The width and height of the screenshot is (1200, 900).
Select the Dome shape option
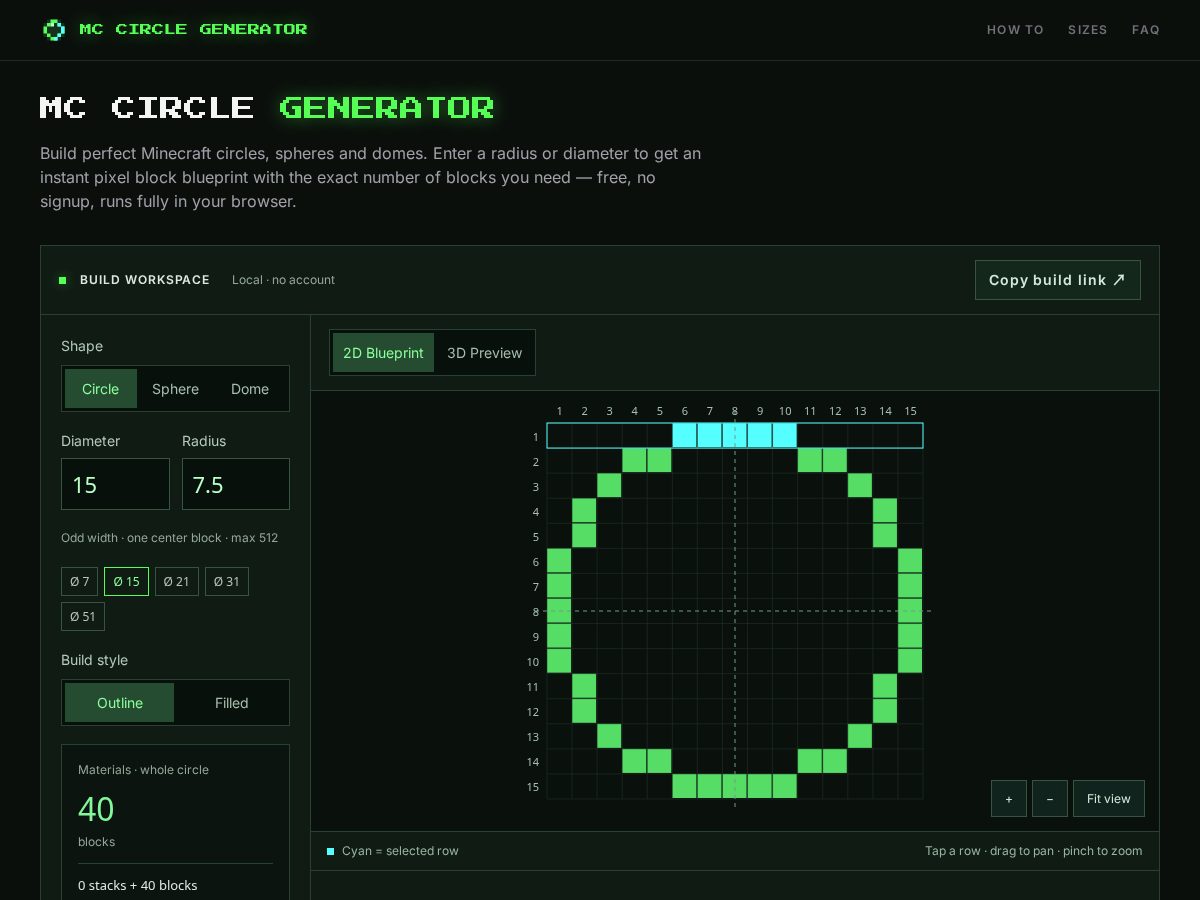click(250, 389)
